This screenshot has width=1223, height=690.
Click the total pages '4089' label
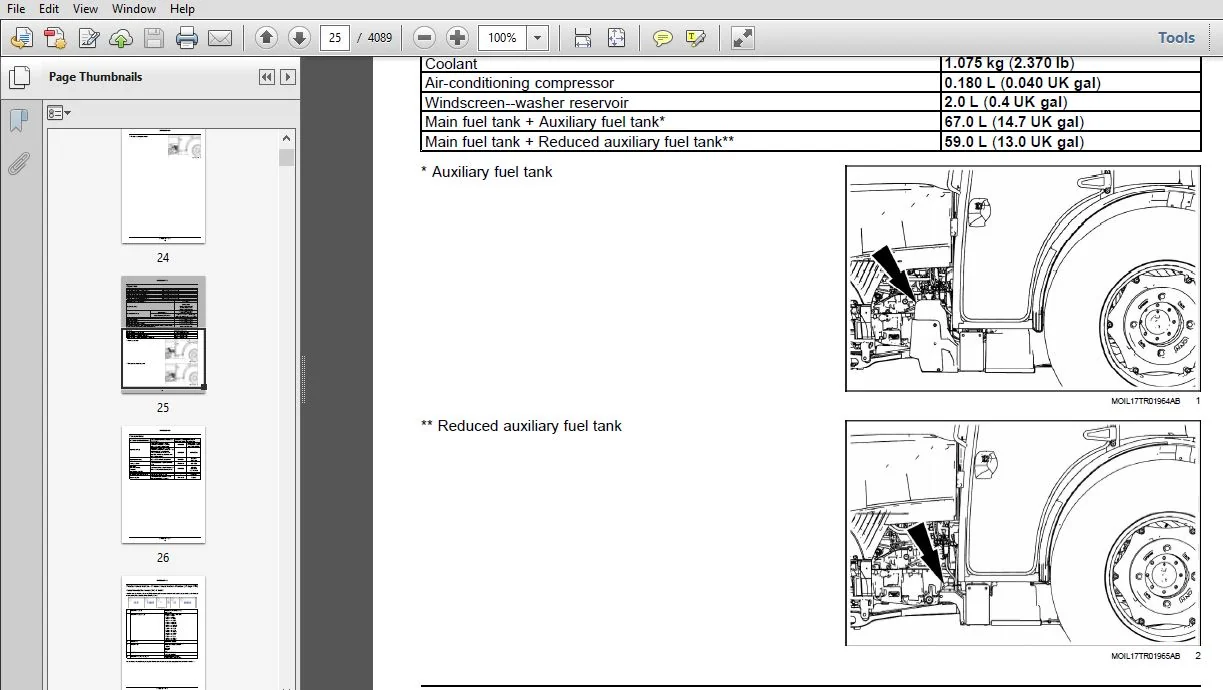(380, 38)
